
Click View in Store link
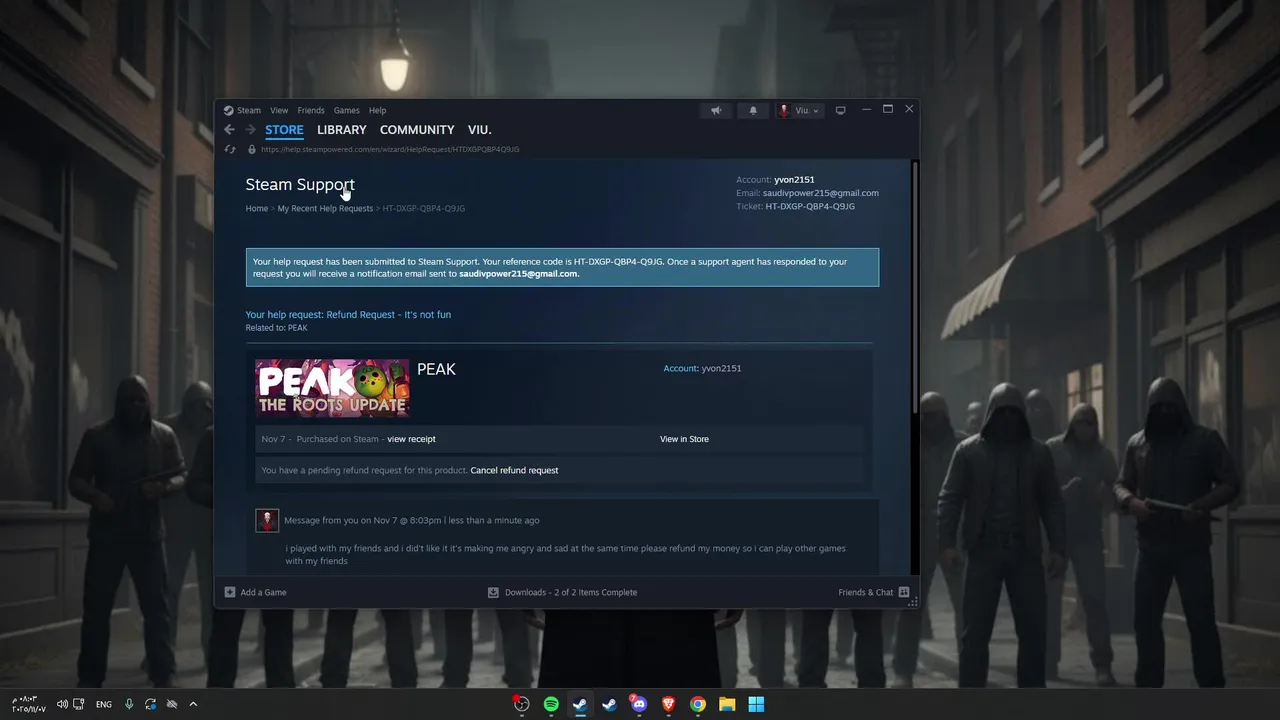pos(684,439)
